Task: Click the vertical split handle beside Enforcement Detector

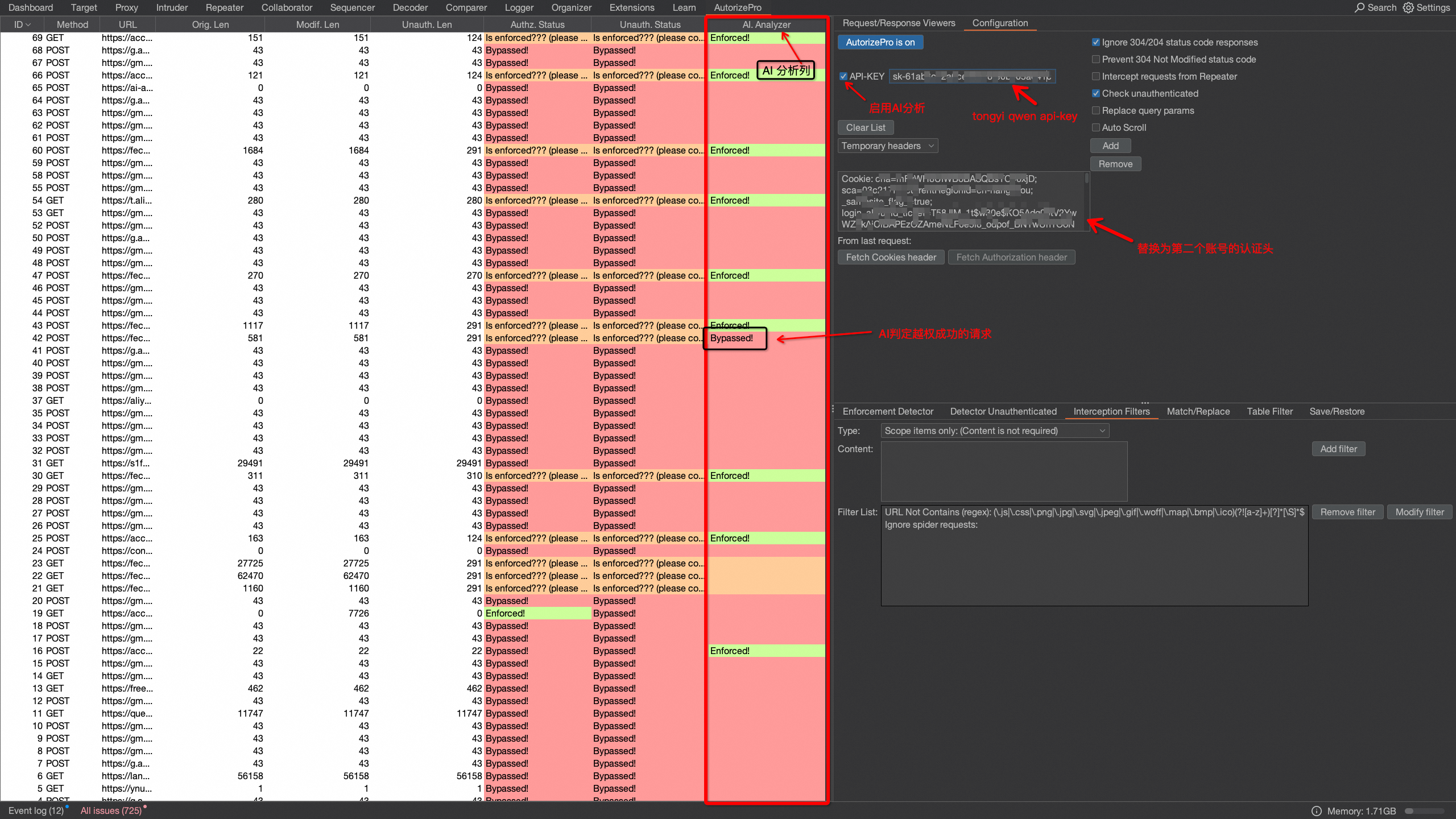Action: click(x=833, y=409)
